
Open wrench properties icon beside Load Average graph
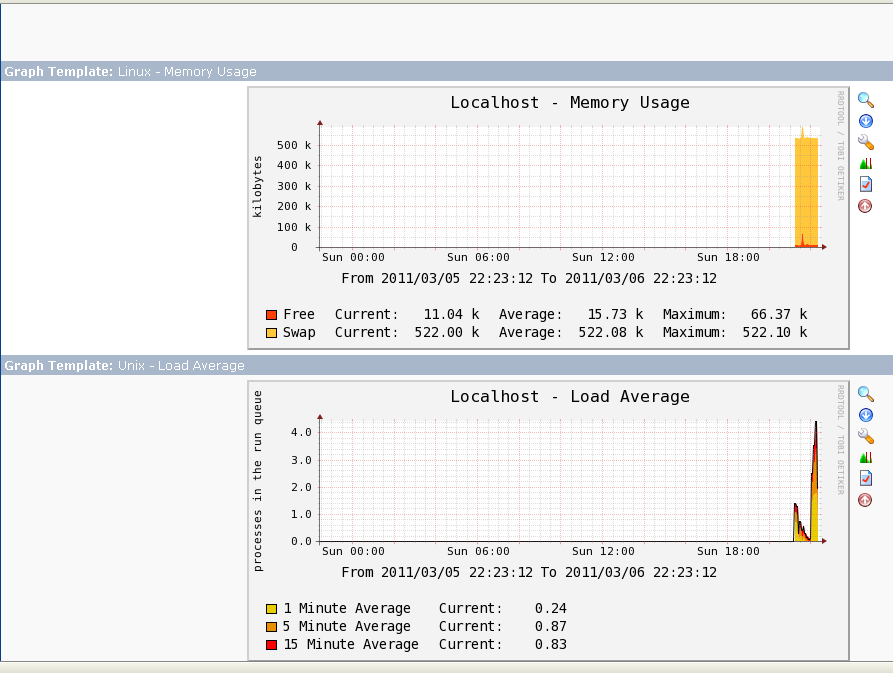pyautogui.click(x=866, y=436)
